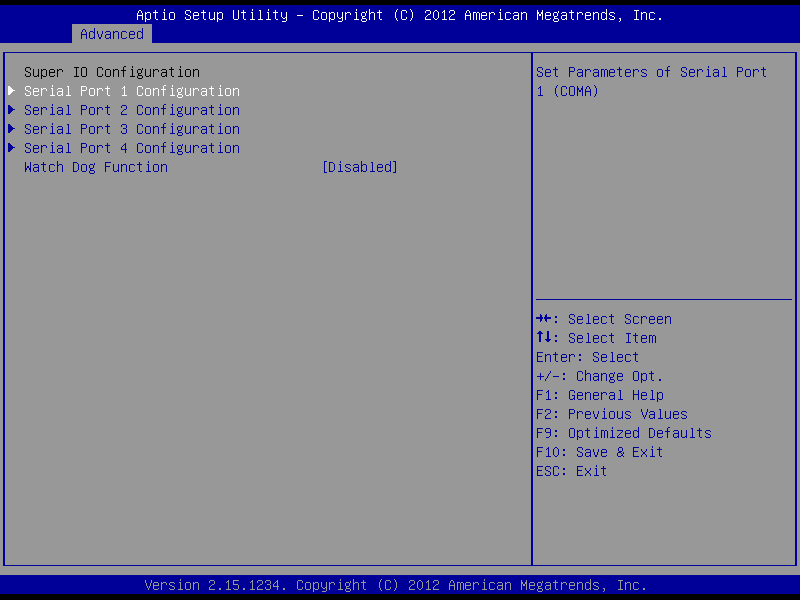The width and height of the screenshot is (800, 600).
Task: Click the ESC: Exit key hint
Action: point(572,471)
